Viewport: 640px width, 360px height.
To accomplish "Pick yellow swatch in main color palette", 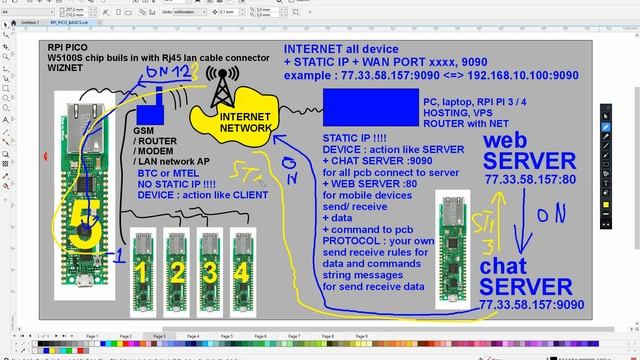I will (x=120, y=344).
